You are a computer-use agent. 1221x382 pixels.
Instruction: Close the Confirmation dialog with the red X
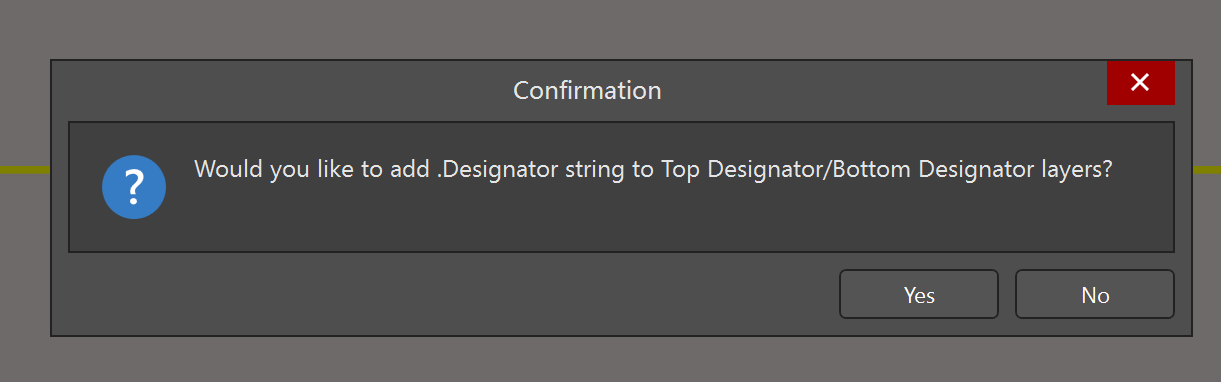(1140, 82)
